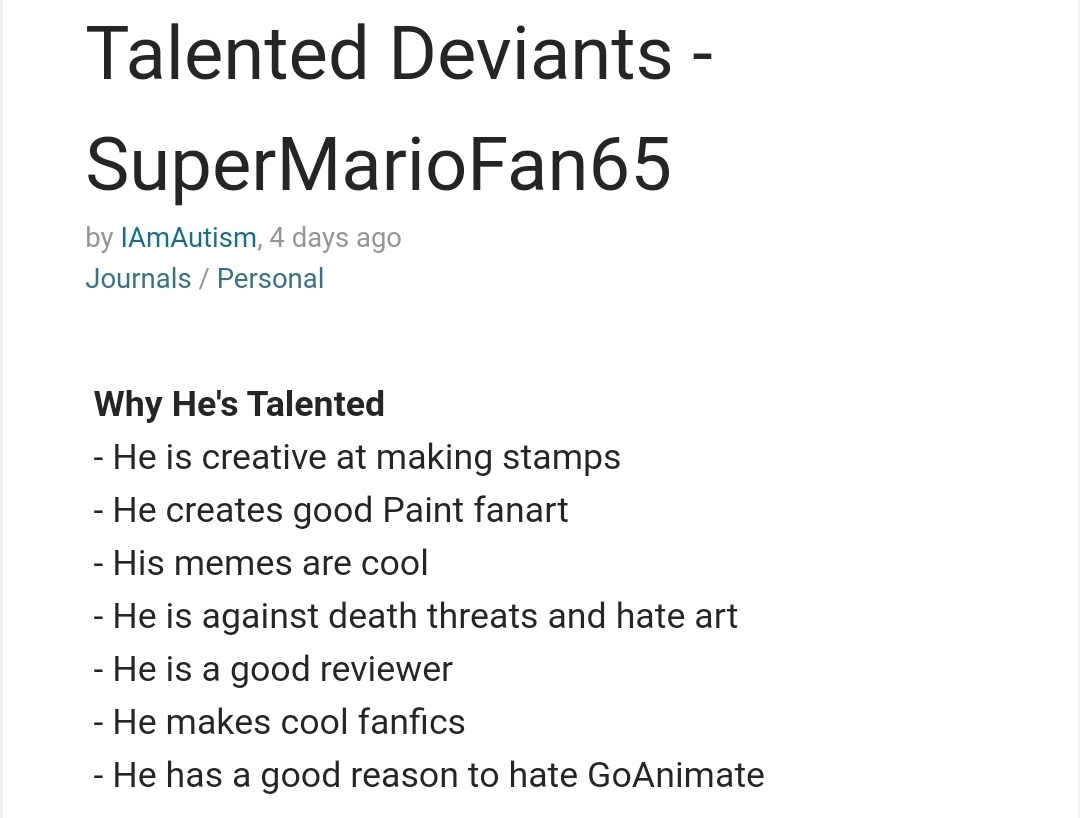Click the slash between Journals and Personal
This screenshot has height=818, width=1080.
click(204, 280)
